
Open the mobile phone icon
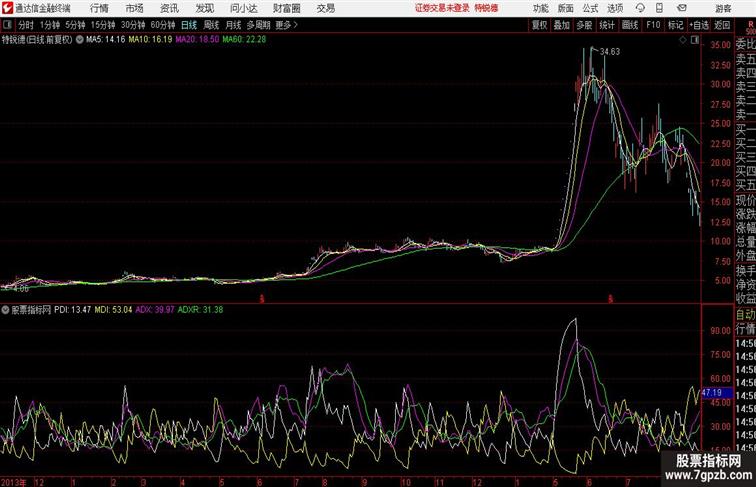click(x=659, y=8)
